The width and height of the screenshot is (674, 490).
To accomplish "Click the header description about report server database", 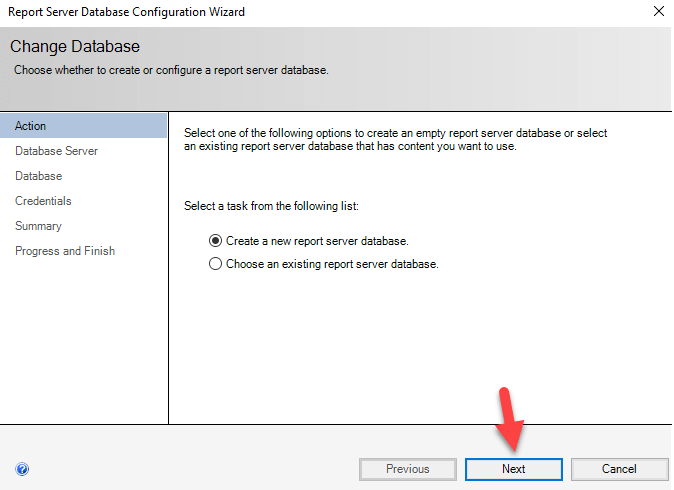I will tap(170, 70).
